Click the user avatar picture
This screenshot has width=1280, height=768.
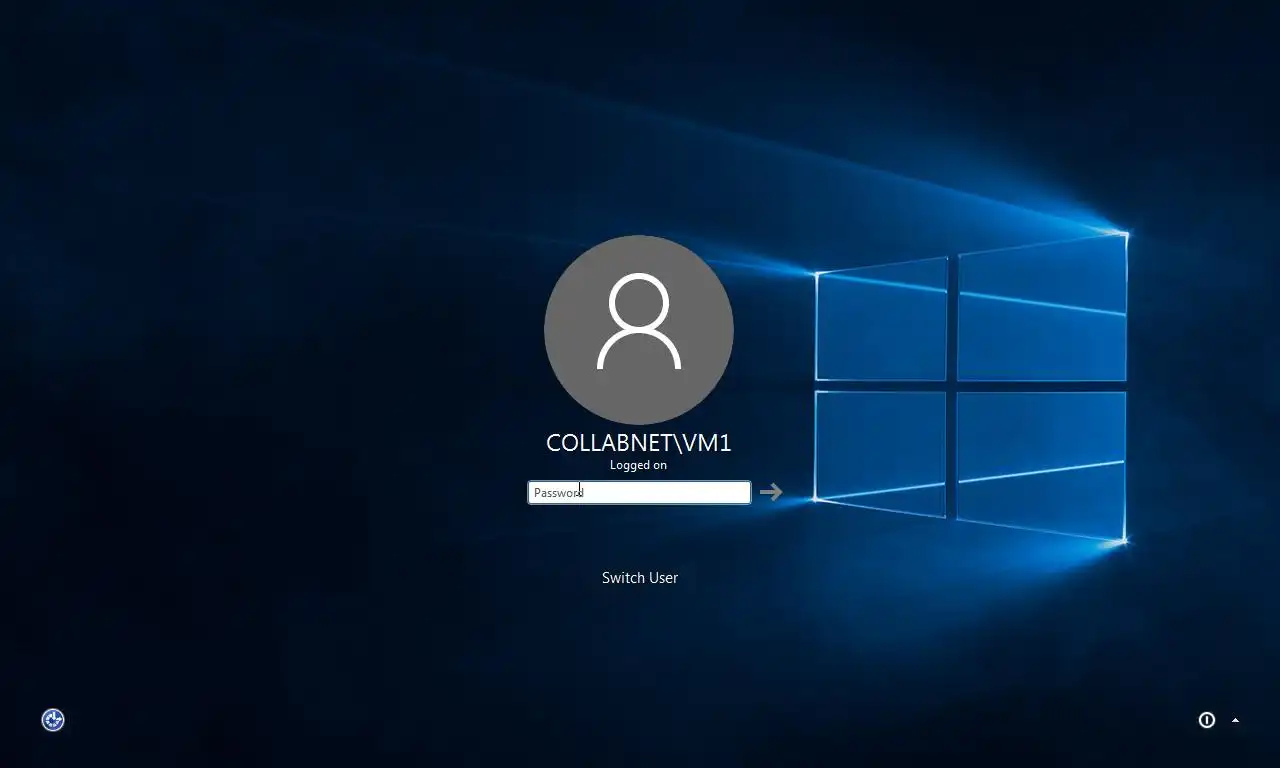639,330
